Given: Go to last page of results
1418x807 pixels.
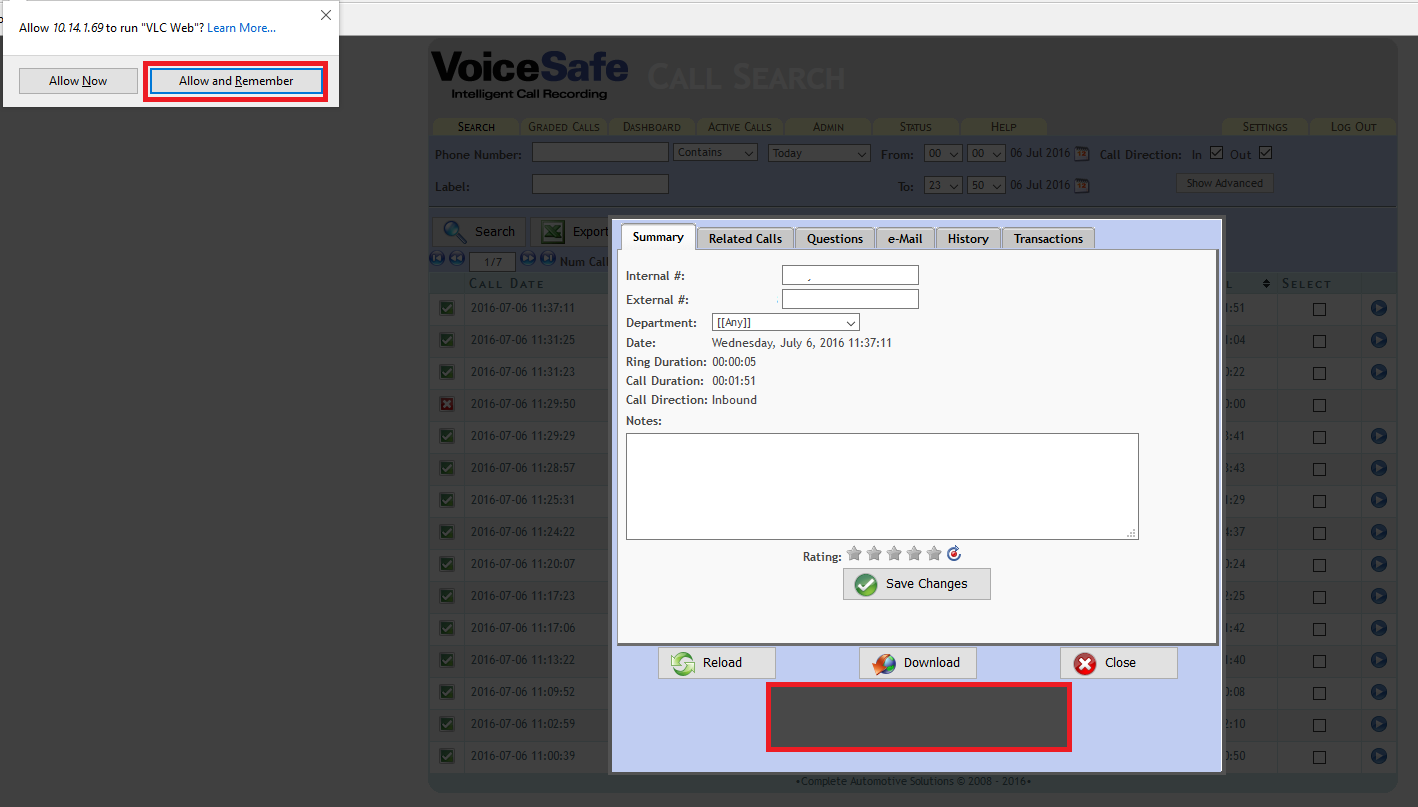Looking at the screenshot, I should [x=547, y=258].
